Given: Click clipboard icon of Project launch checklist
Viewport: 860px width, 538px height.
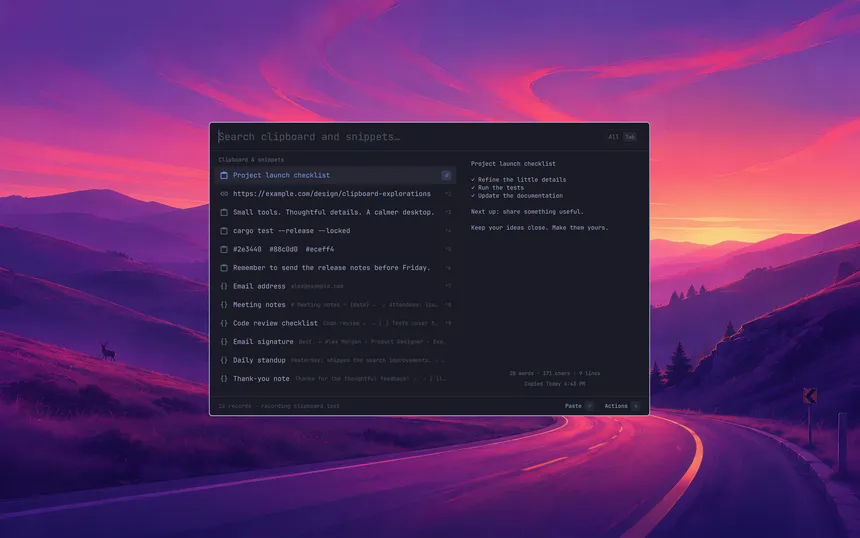Looking at the screenshot, I should 224,175.
